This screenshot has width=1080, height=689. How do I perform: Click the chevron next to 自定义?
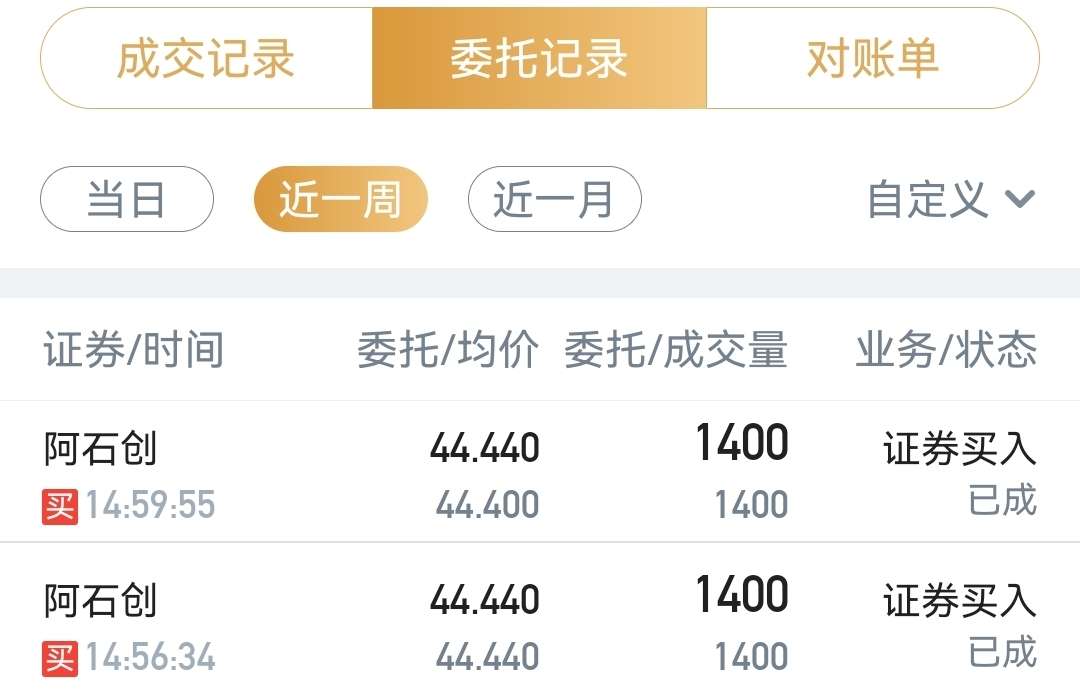1020,200
